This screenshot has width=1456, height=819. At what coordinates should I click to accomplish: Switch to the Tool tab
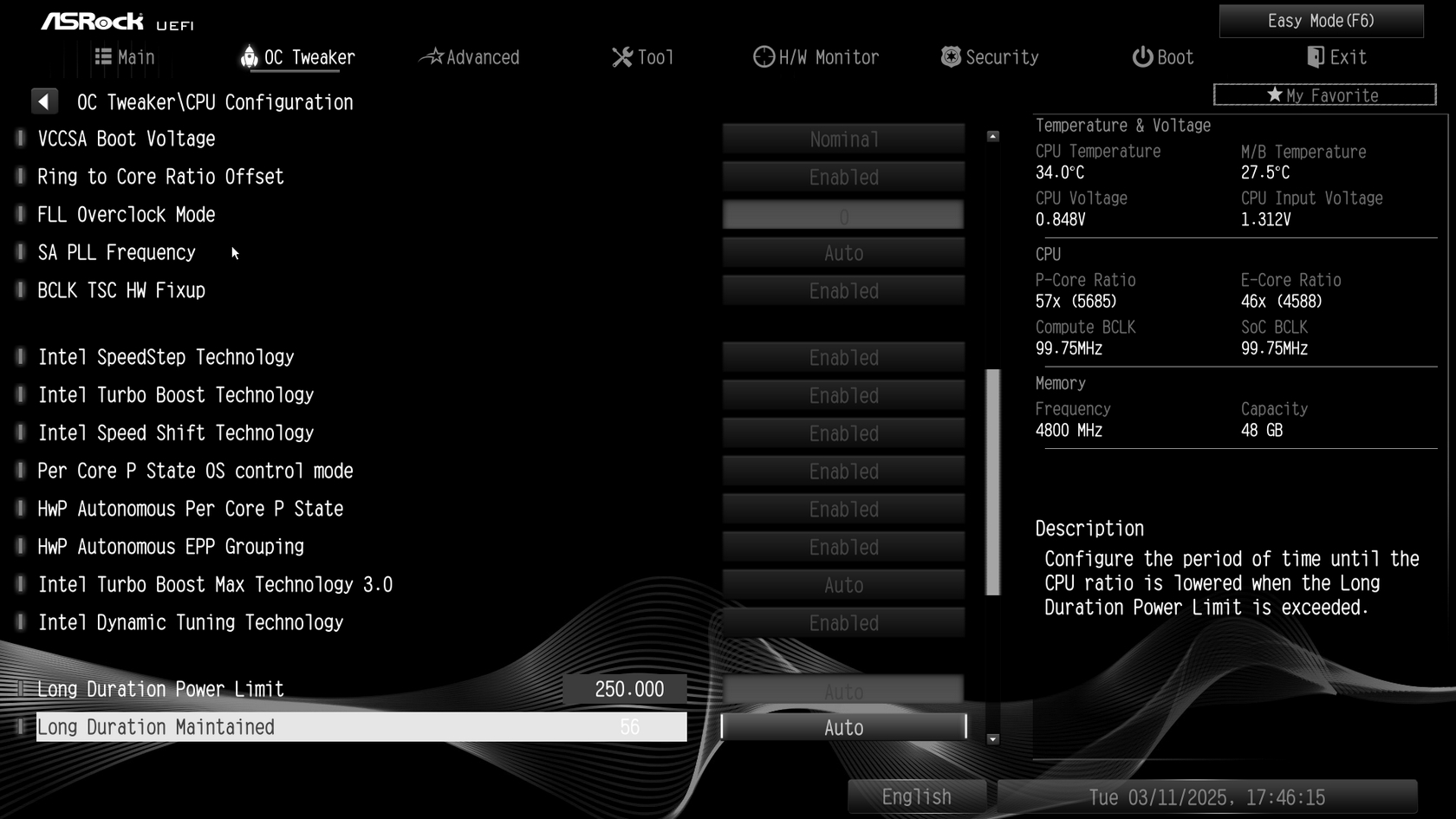coord(643,57)
